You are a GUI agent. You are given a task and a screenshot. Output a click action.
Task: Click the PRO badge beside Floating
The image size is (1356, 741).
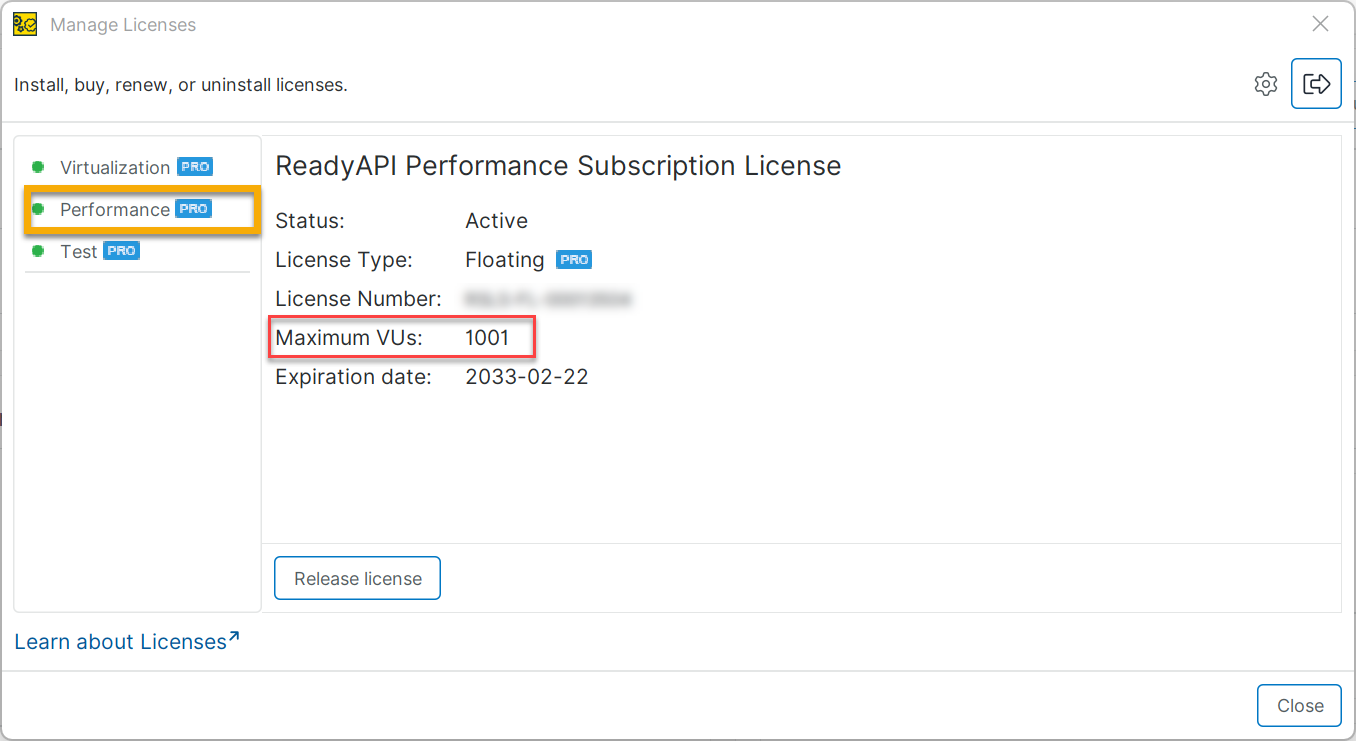(574, 260)
